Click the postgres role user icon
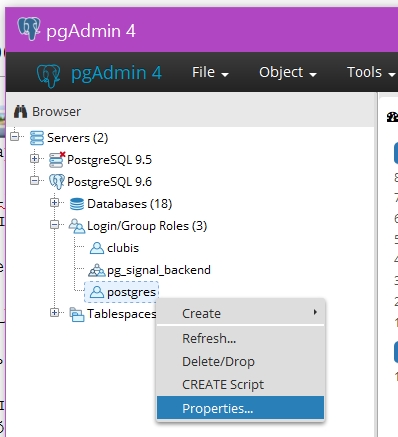The height and width of the screenshot is (437, 398). click(97, 292)
